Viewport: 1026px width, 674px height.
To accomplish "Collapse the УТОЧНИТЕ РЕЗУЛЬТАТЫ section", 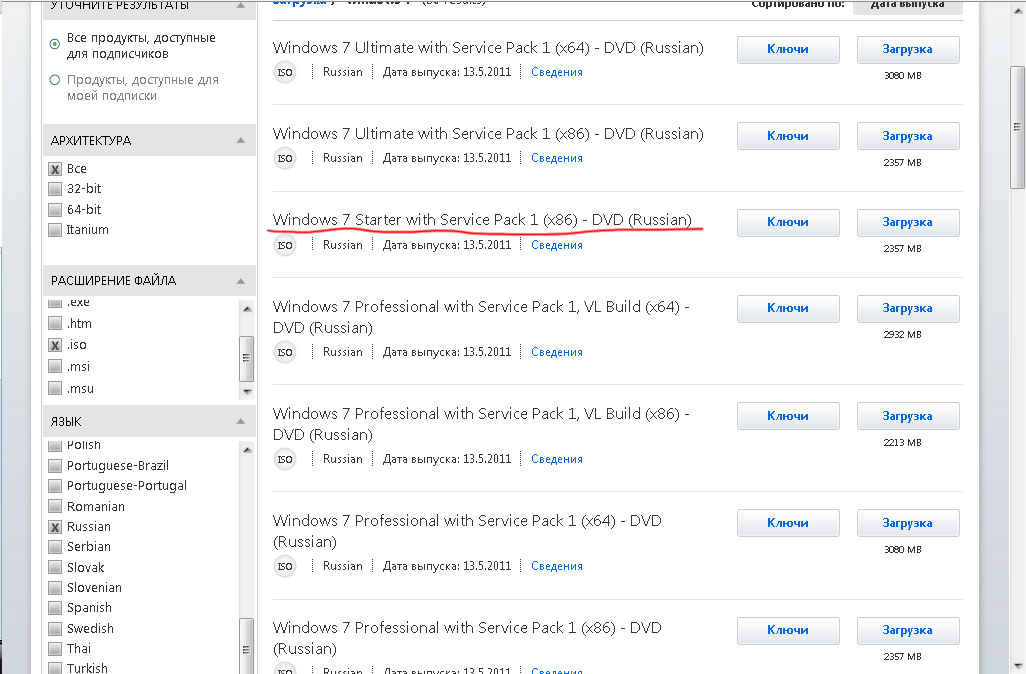I will pos(241,5).
